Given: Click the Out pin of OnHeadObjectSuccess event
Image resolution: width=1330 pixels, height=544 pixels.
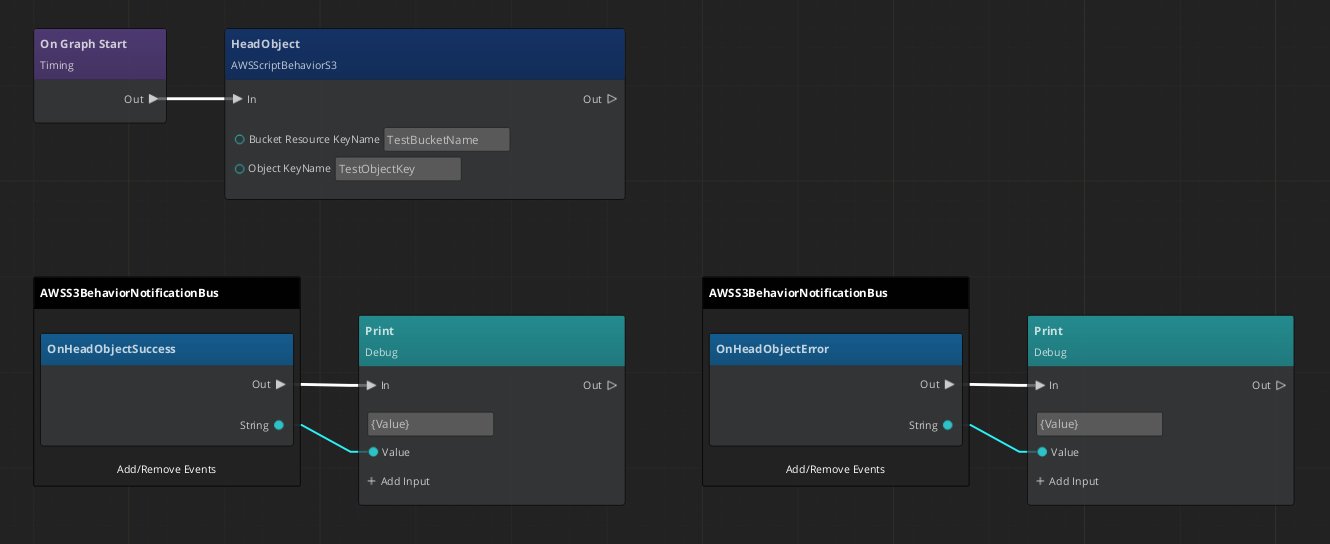Looking at the screenshot, I should click(280, 384).
